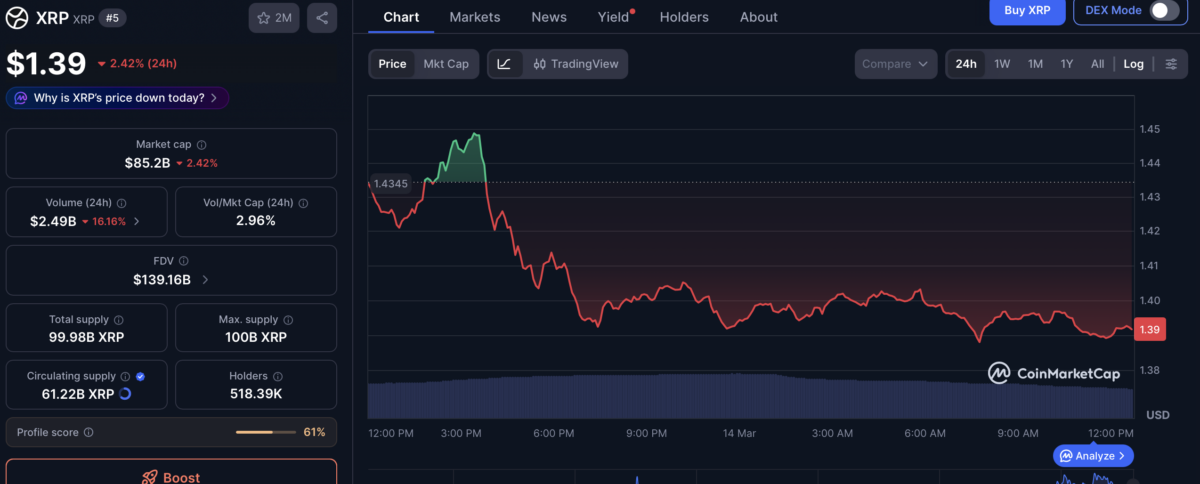Image resolution: width=1200 pixels, height=484 pixels.
Task: Click the XRP coin logo icon
Action: (x=17, y=17)
